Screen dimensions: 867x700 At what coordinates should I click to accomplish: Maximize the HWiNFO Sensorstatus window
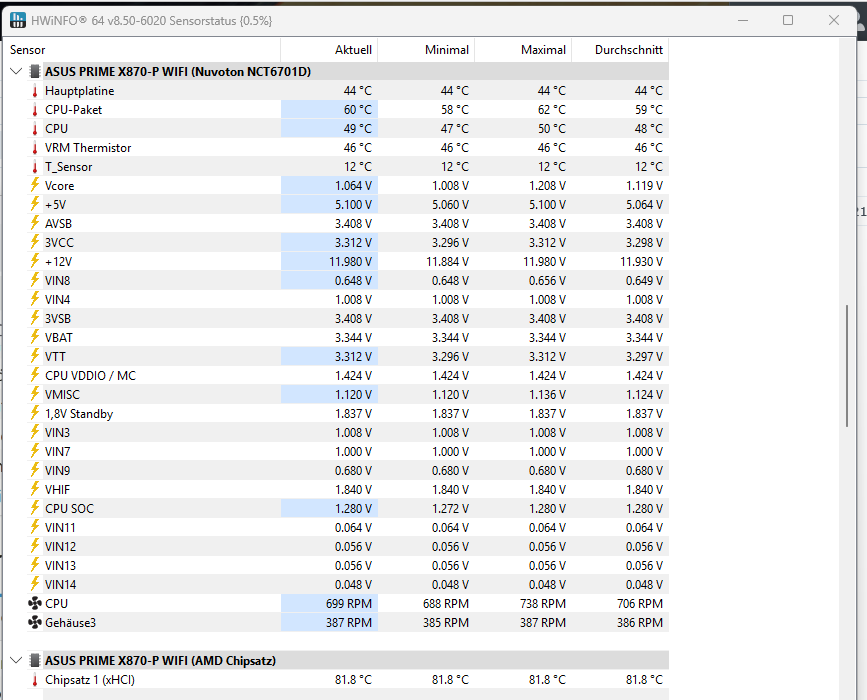[788, 20]
